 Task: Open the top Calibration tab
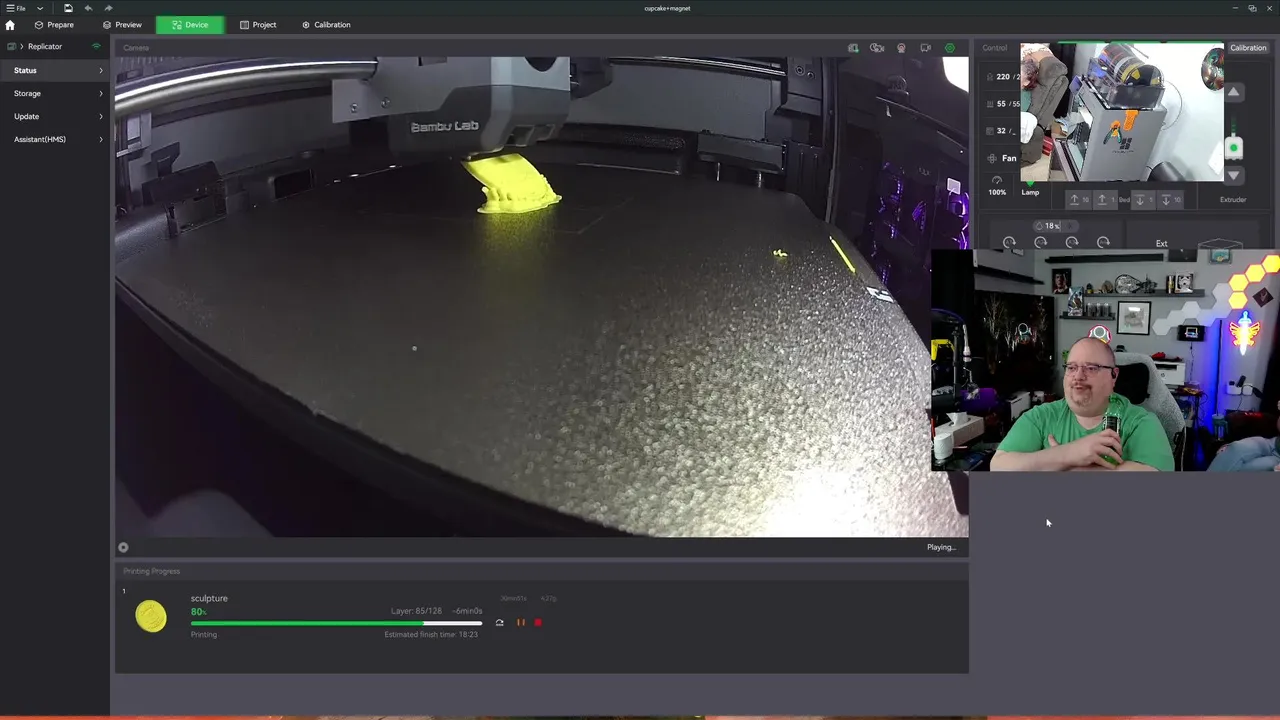pyautogui.click(x=326, y=25)
